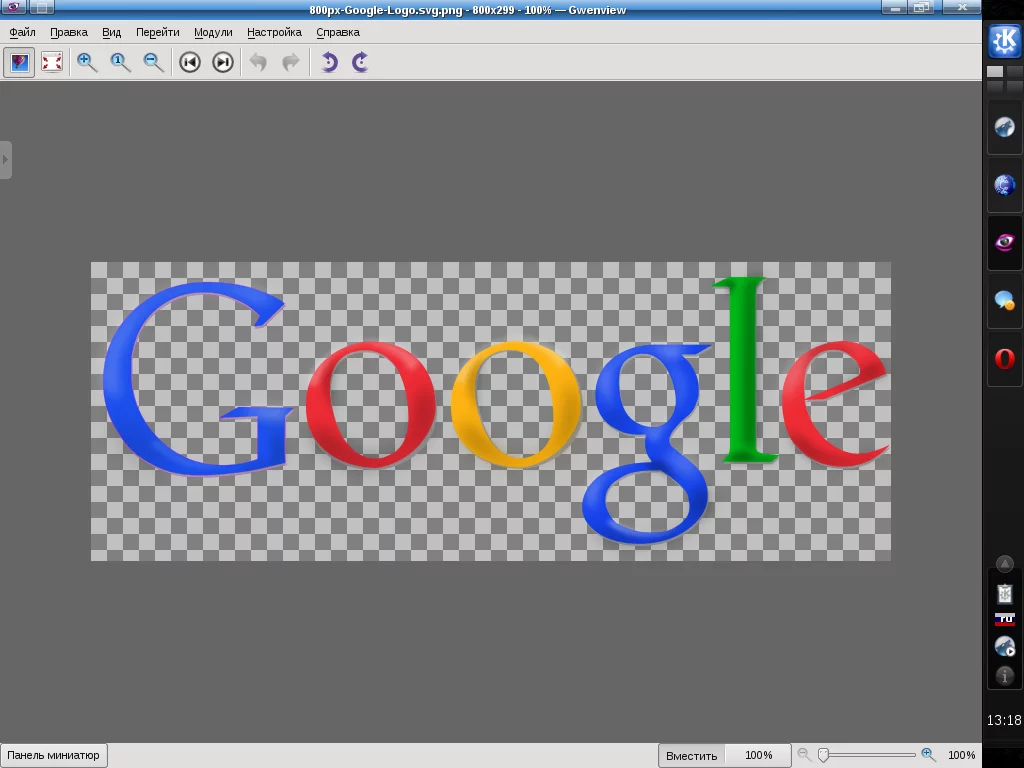
Task: Toggle the Панель миниатюр button
Action: point(54,755)
